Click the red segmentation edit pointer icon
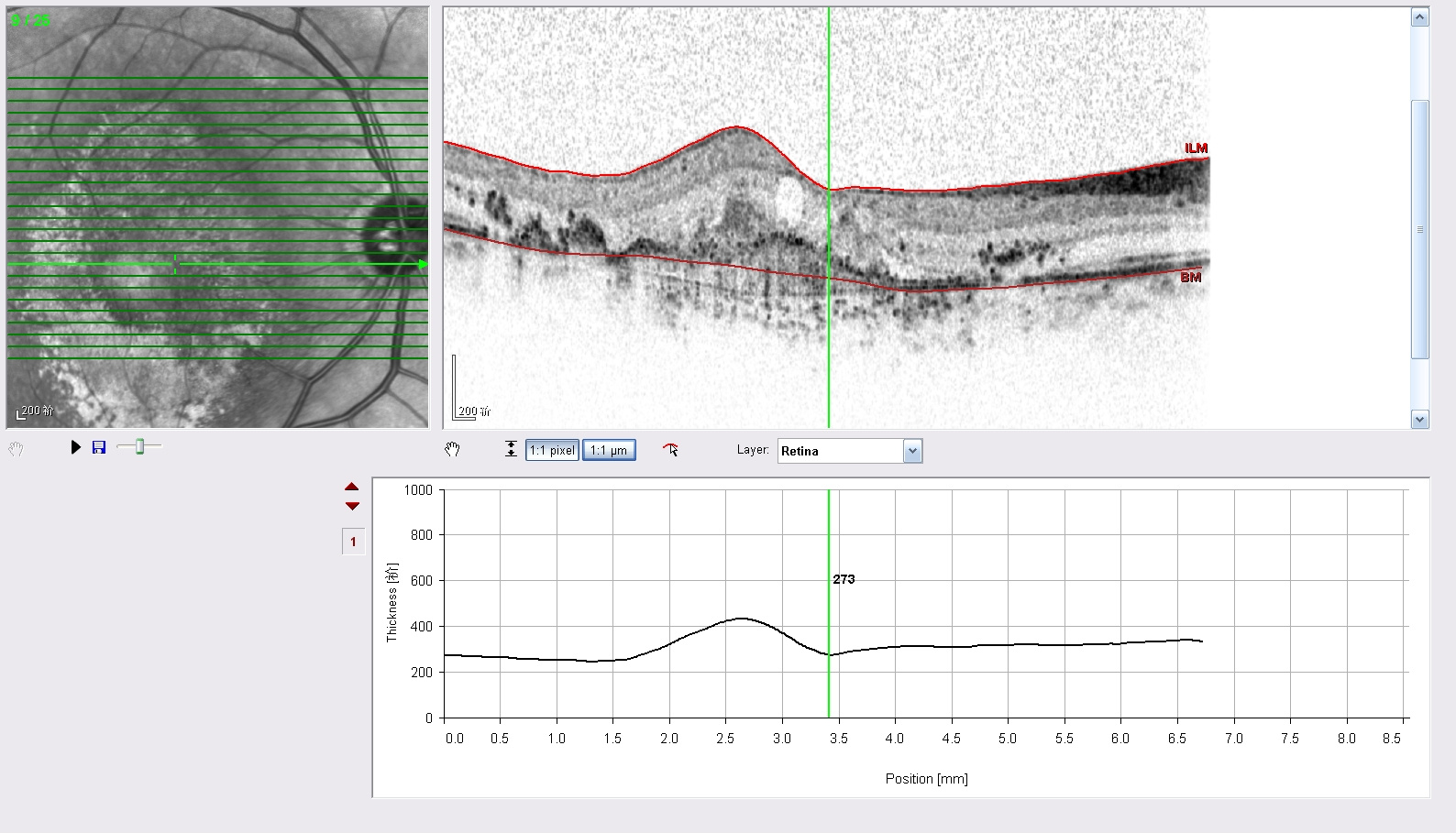This screenshot has width=1456, height=833. point(671,449)
